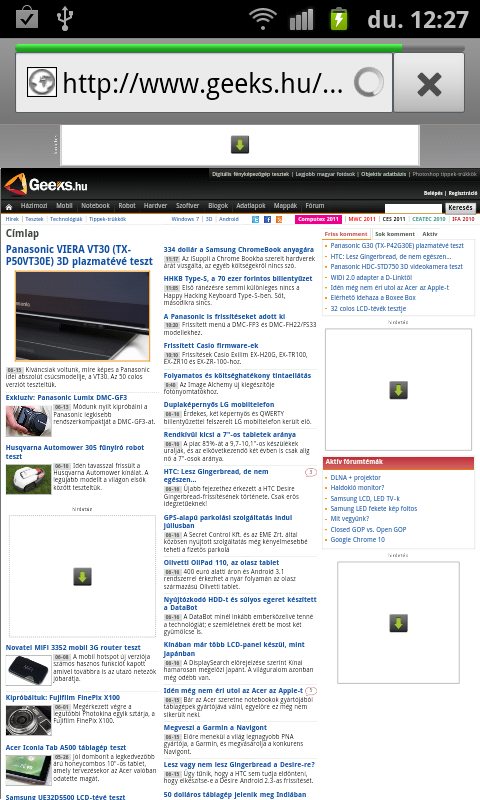This screenshot has height=800, width=480.
Task: Tap the battery icon in status bar
Action: pyautogui.click(x=339, y=18)
